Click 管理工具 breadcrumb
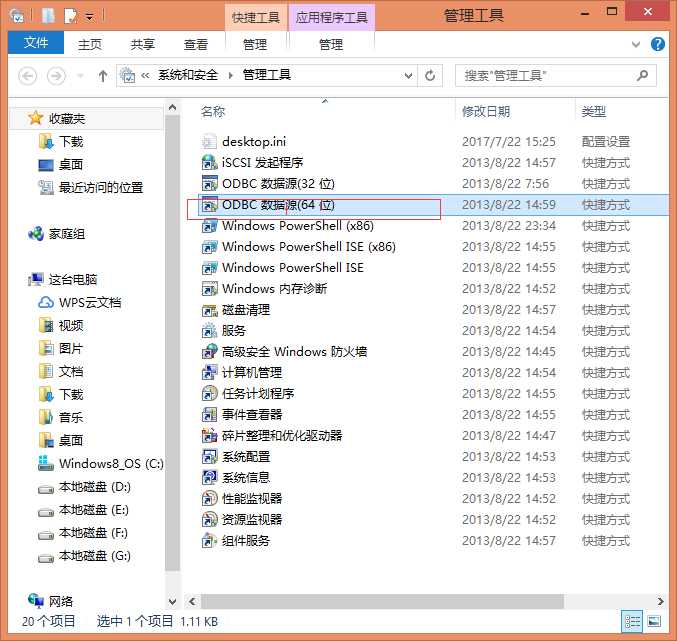 (x=266, y=75)
